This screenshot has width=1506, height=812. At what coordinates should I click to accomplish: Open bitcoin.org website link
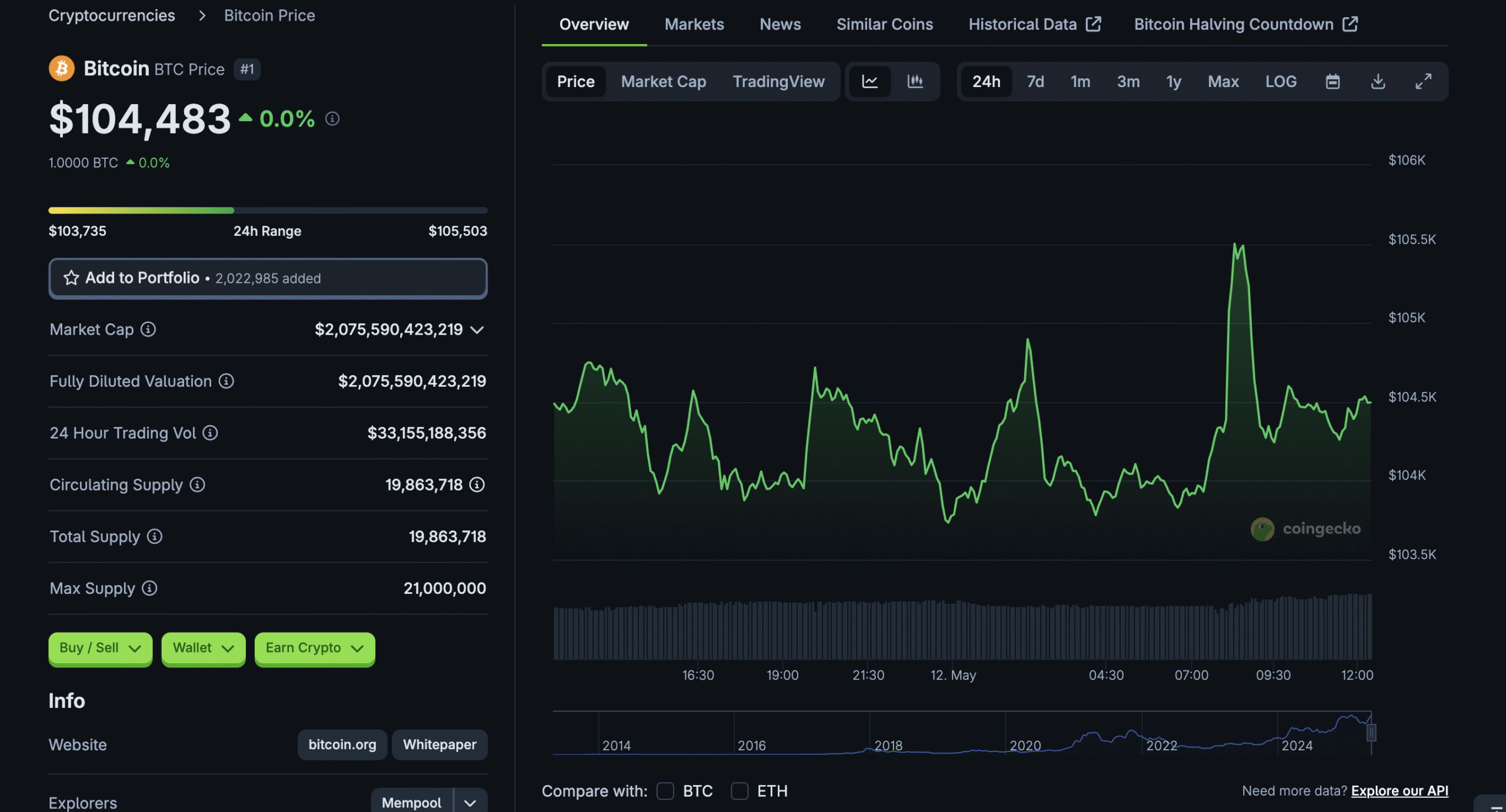click(x=342, y=744)
